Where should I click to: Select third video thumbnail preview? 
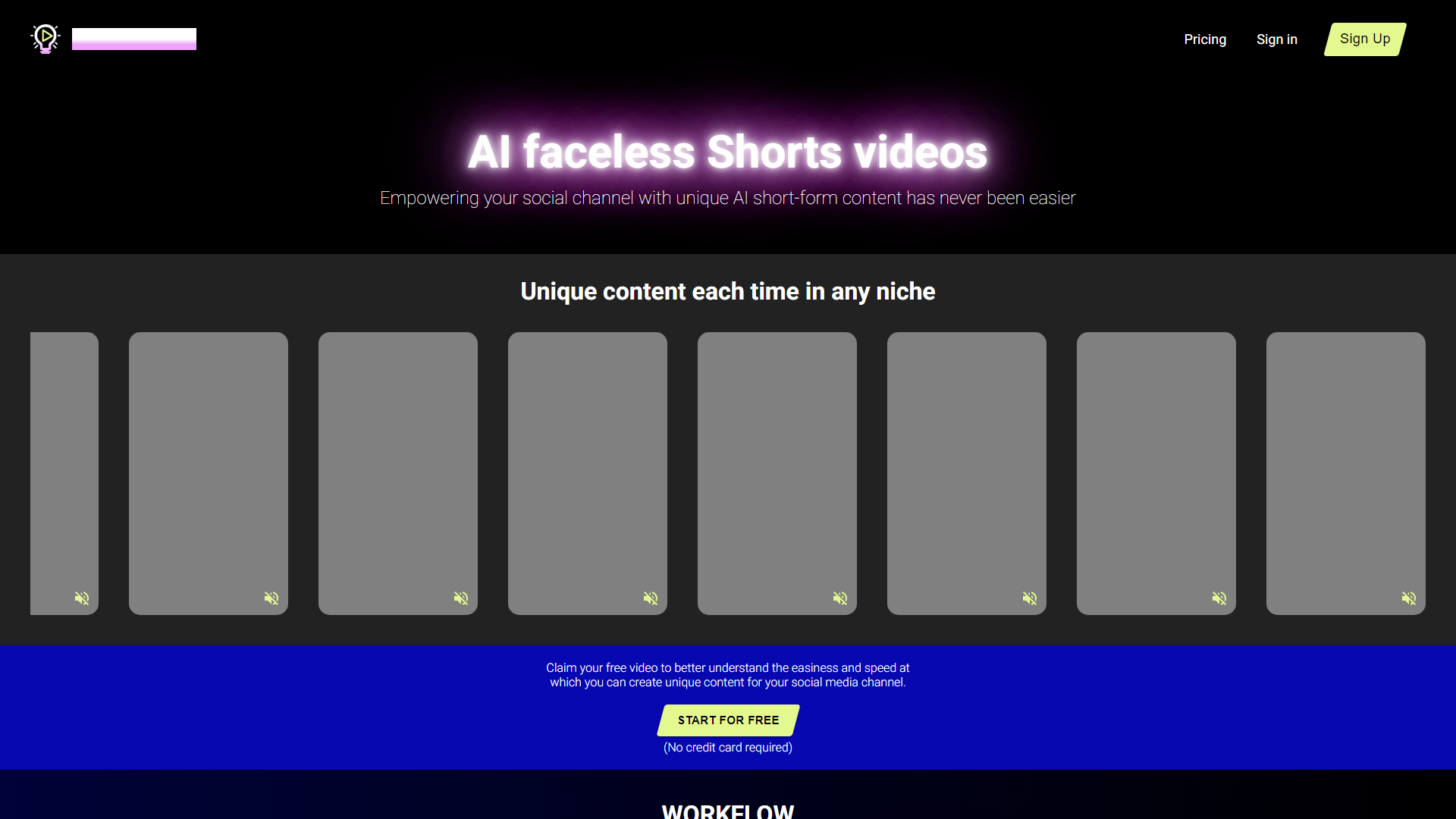398,472
